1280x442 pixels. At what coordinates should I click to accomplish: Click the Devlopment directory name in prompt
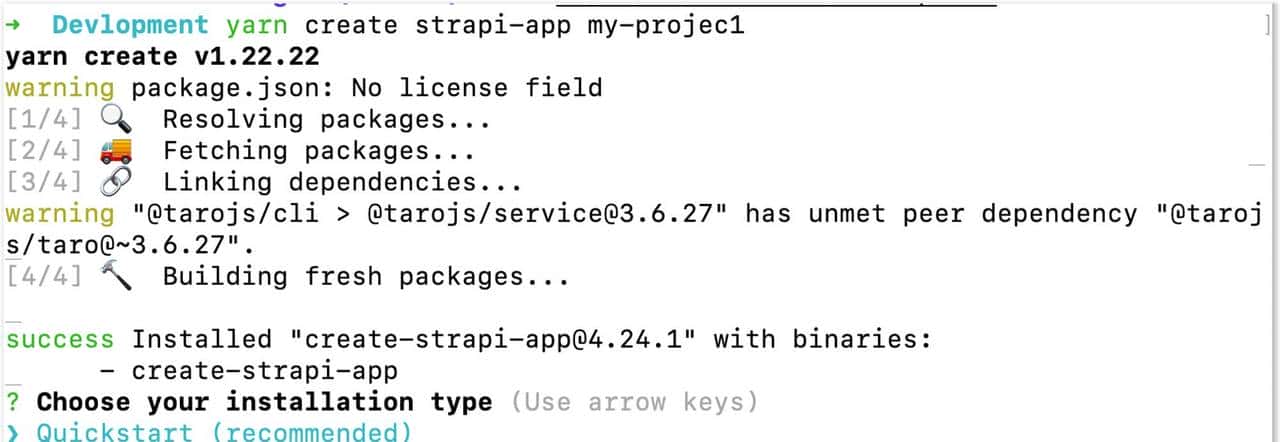130,25
